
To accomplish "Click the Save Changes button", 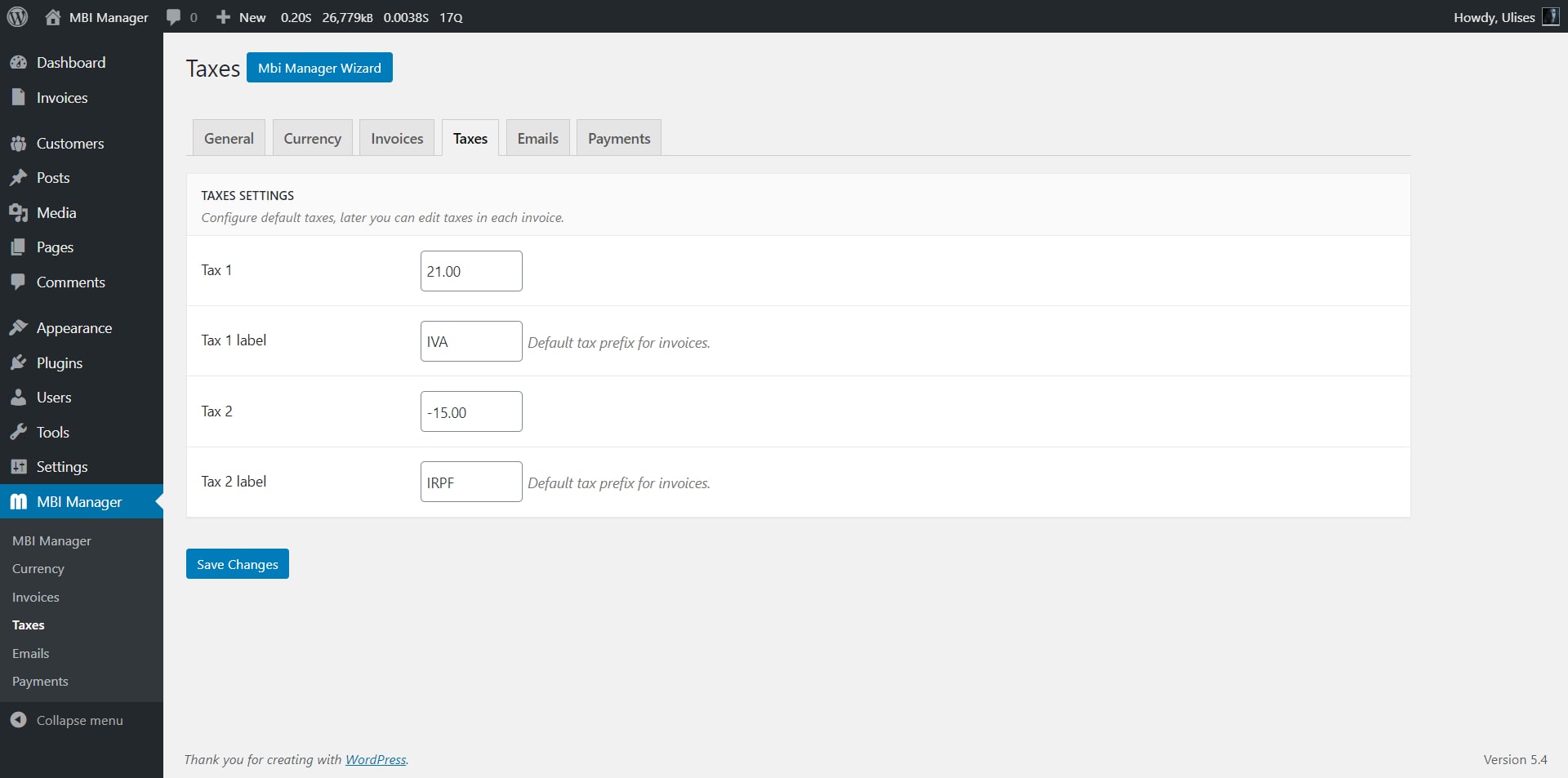I will [237, 564].
